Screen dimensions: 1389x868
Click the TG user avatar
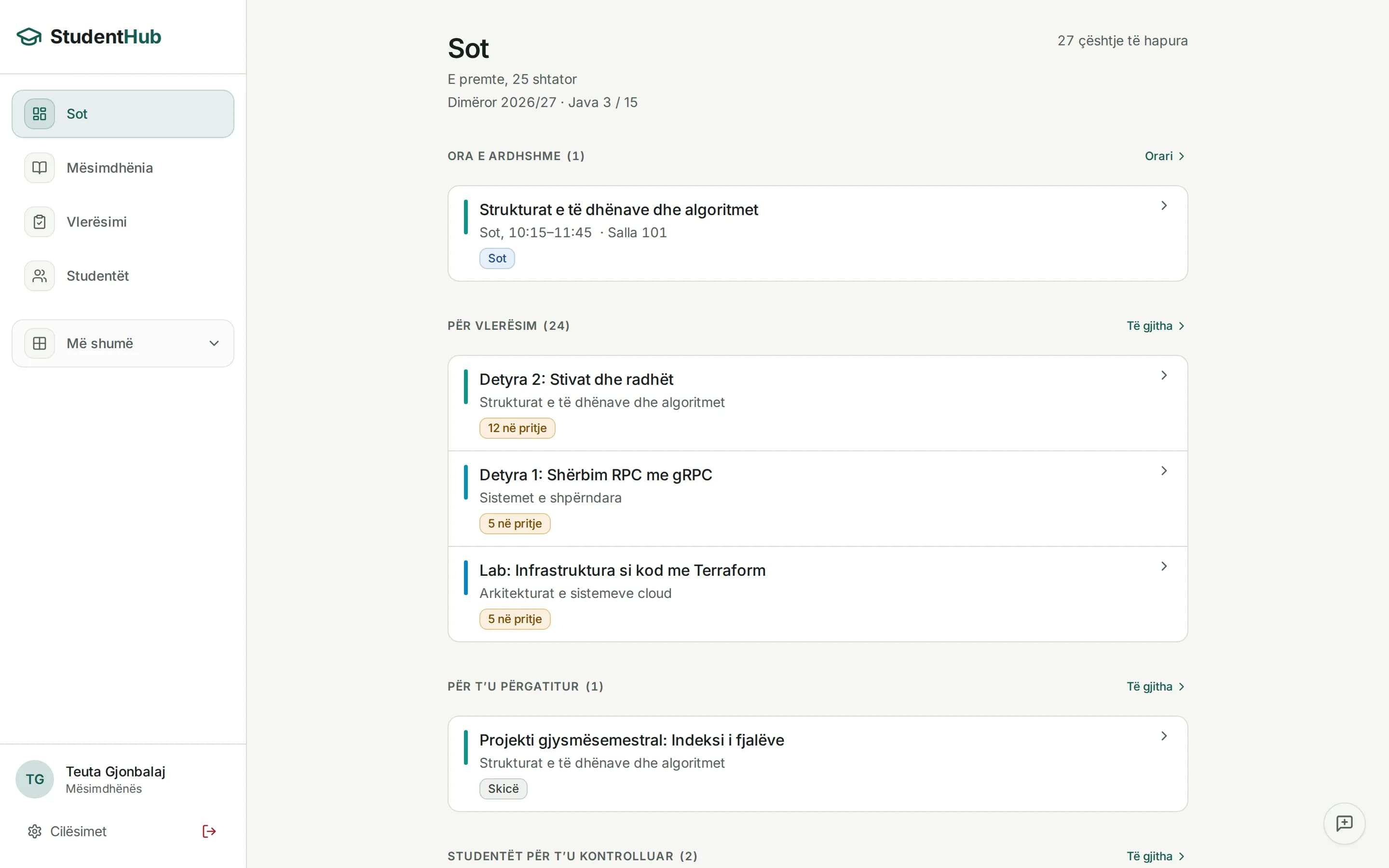click(x=34, y=779)
